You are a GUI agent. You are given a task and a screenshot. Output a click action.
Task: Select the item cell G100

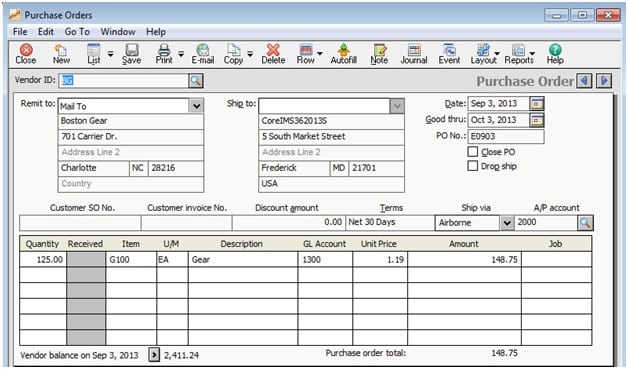[x=131, y=260]
